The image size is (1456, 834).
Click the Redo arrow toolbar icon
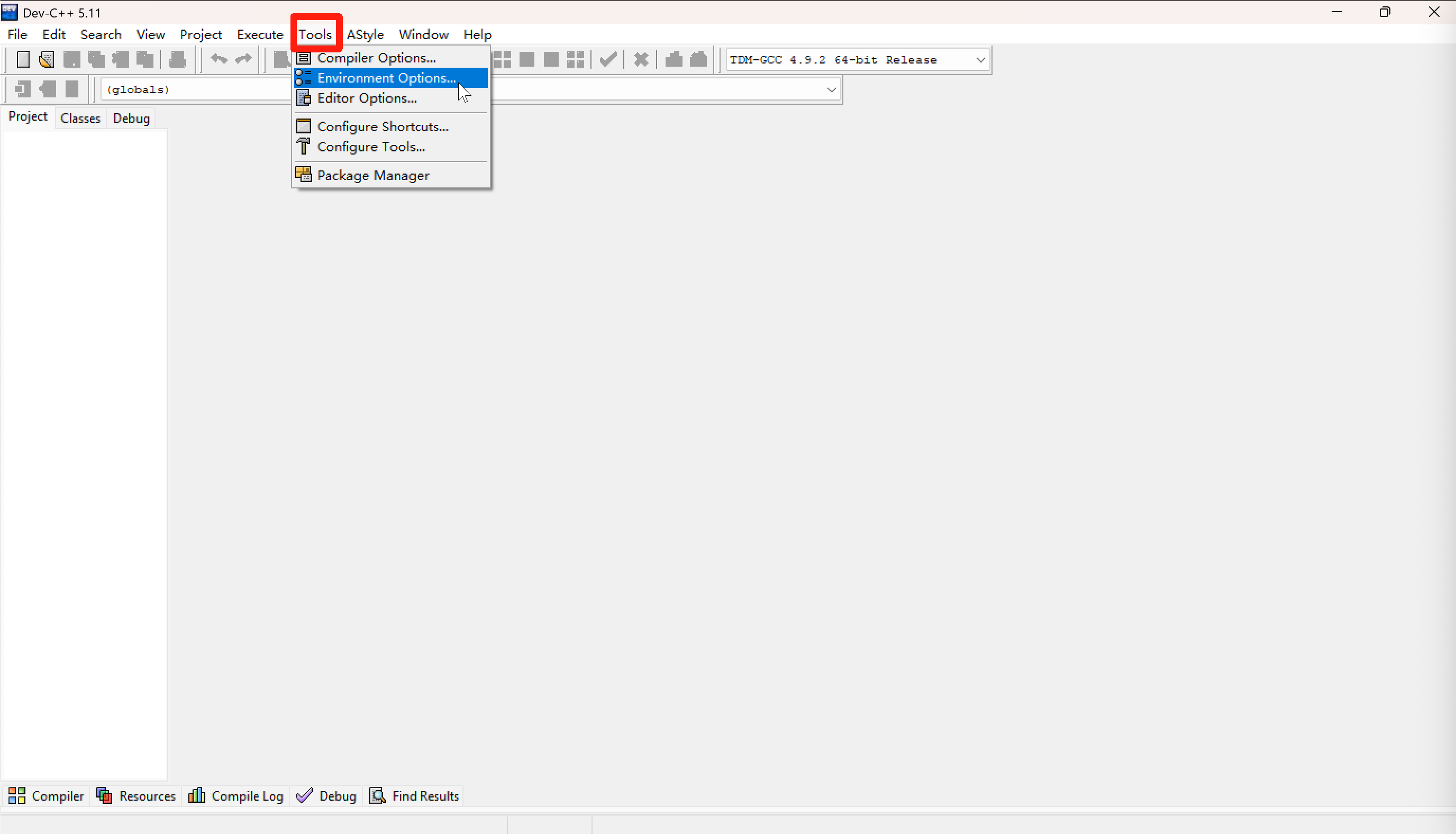pyautogui.click(x=243, y=59)
